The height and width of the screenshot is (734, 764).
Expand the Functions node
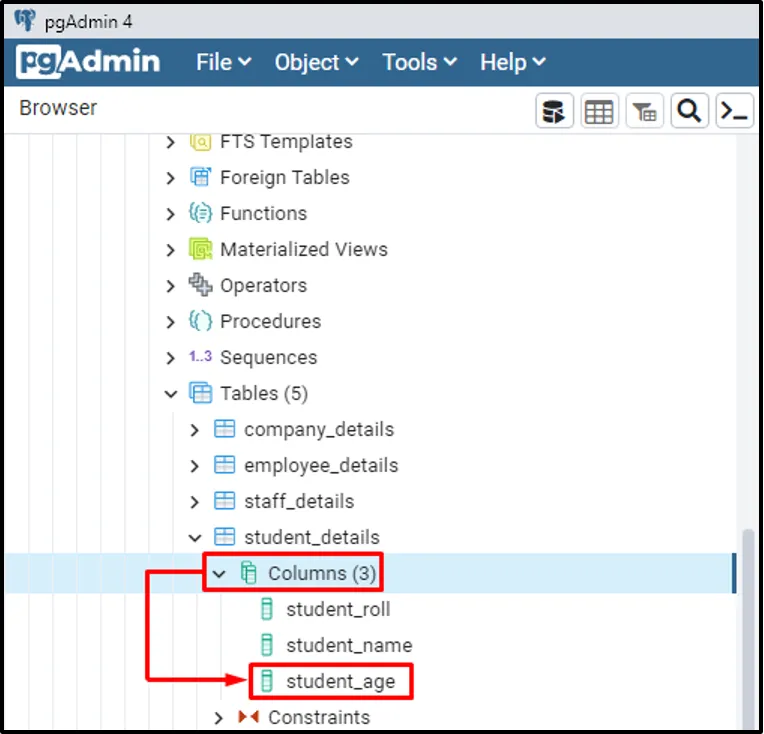[x=171, y=214]
